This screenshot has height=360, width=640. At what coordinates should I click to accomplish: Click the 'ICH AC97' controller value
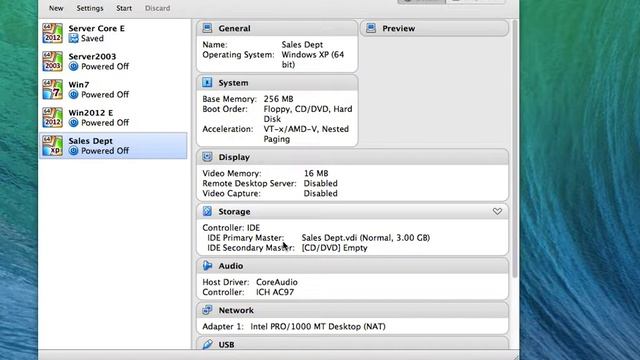pyautogui.click(x=275, y=292)
